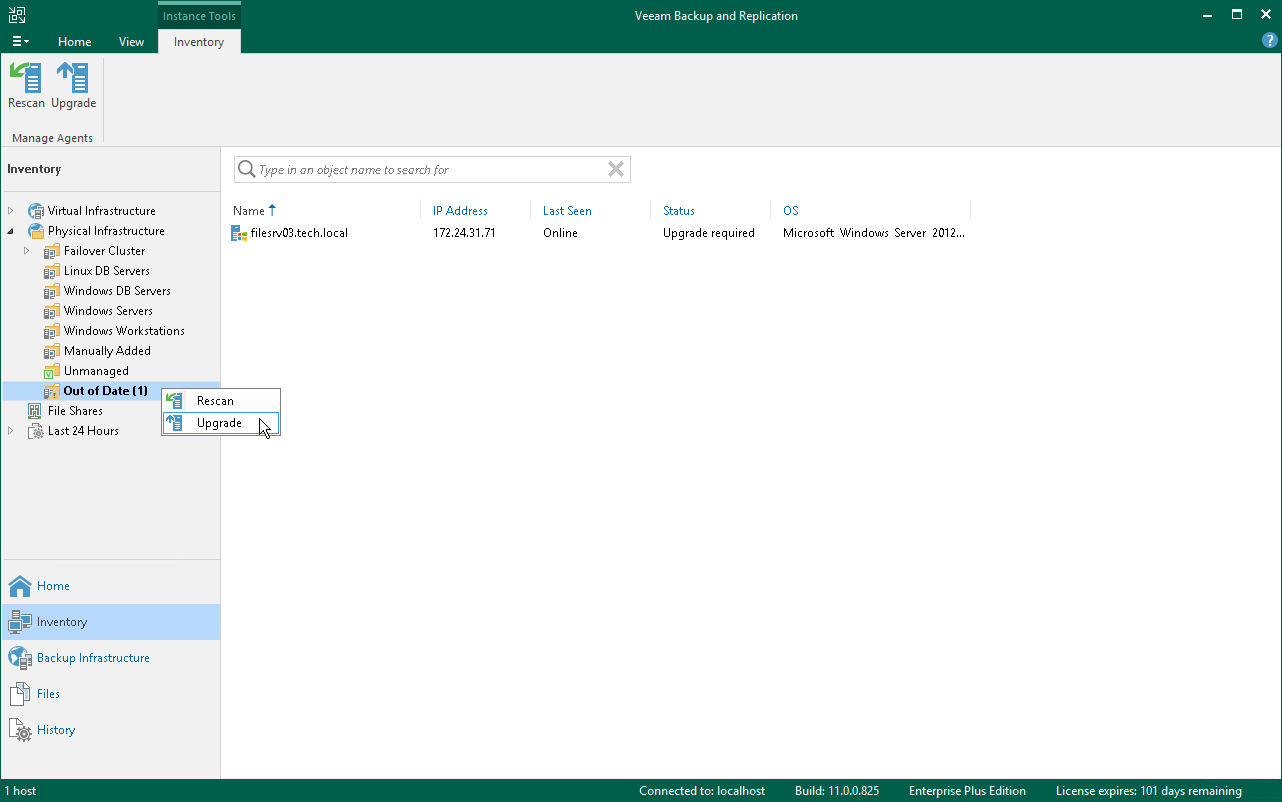
Task: Click the context menu Upgrade icon
Action: 175,423
